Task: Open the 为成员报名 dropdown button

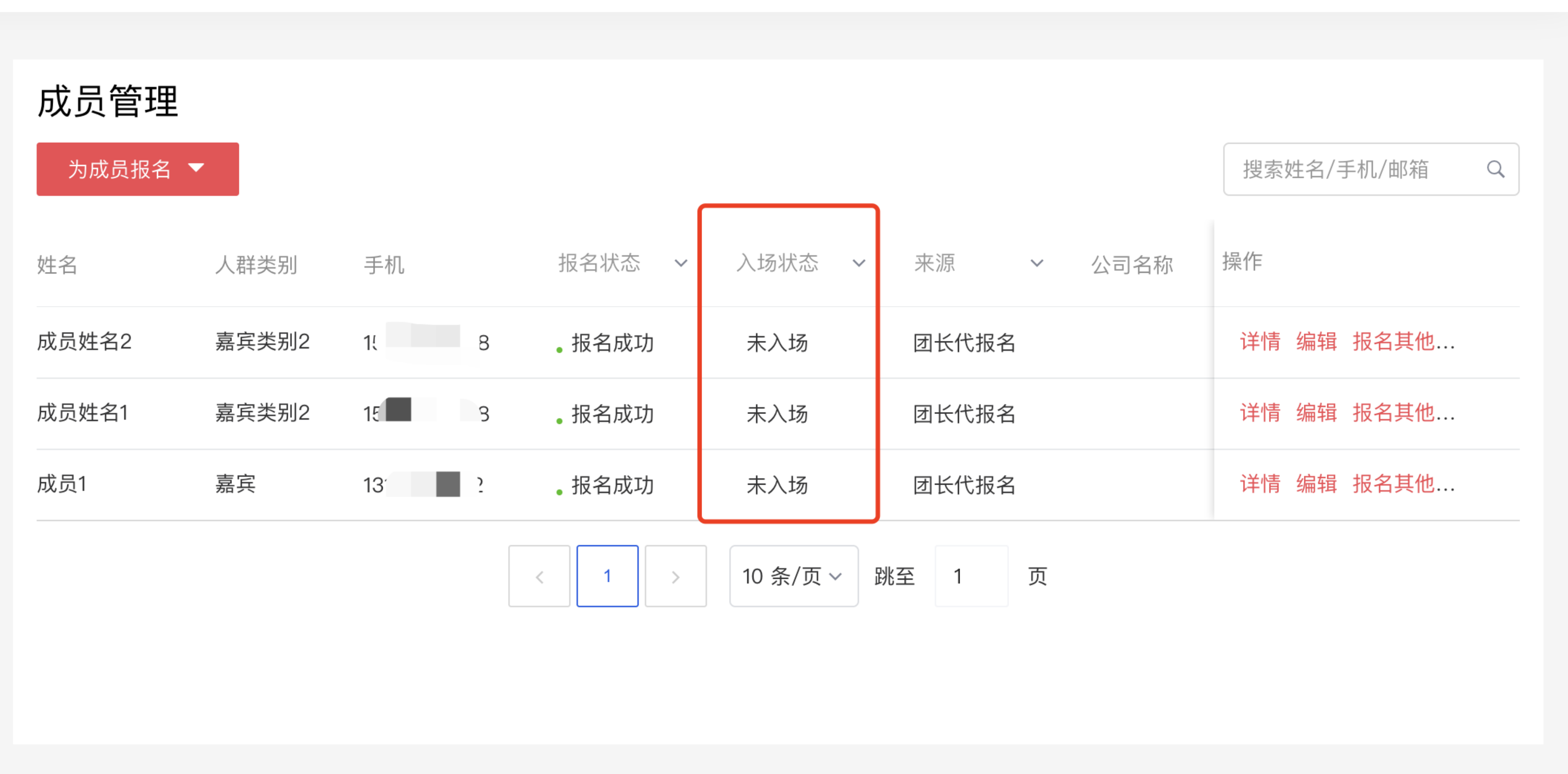Action: (x=137, y=169)
